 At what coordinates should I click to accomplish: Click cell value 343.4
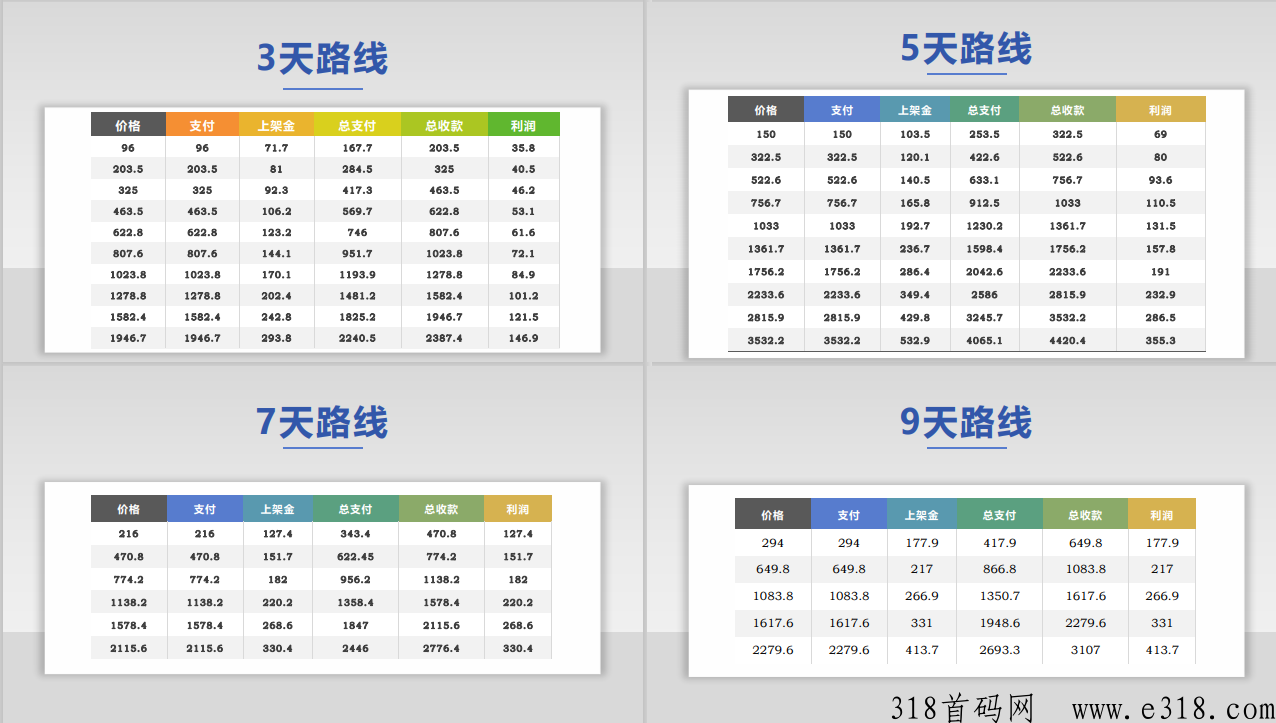coord(355,534)
